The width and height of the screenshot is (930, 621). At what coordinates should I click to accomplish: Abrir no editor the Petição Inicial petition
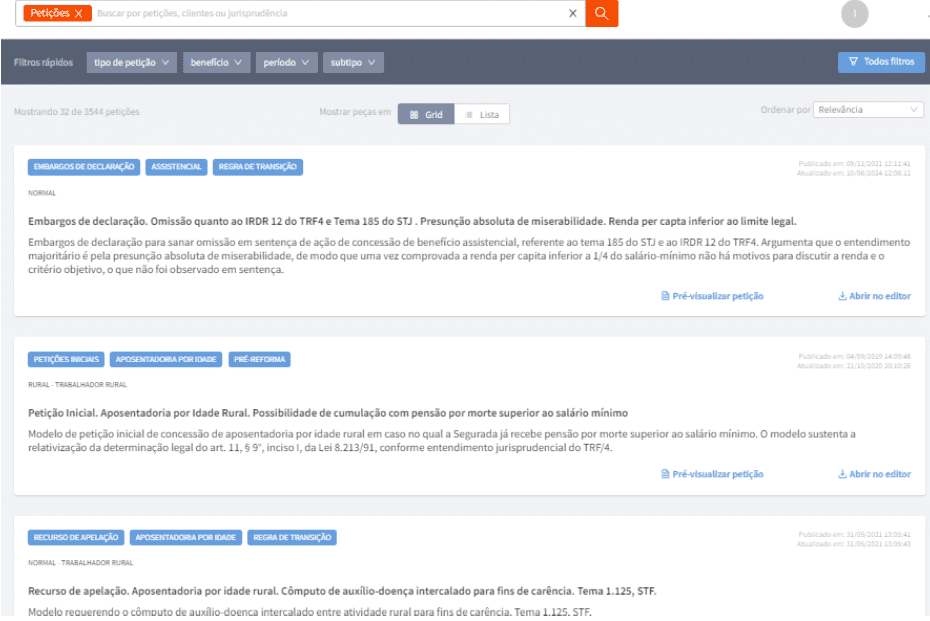click(874, 474)
